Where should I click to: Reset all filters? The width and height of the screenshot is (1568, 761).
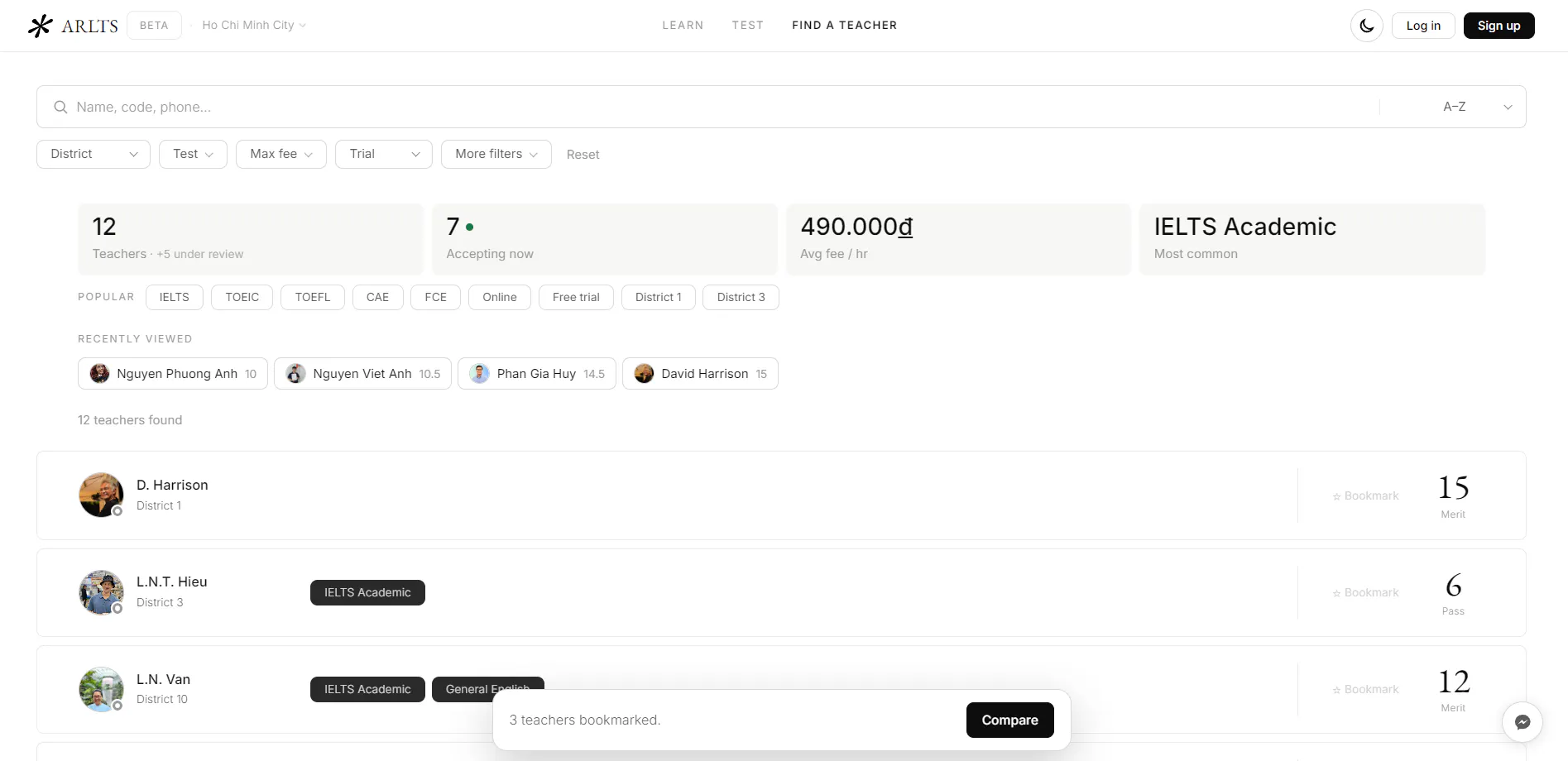(583, 155)
